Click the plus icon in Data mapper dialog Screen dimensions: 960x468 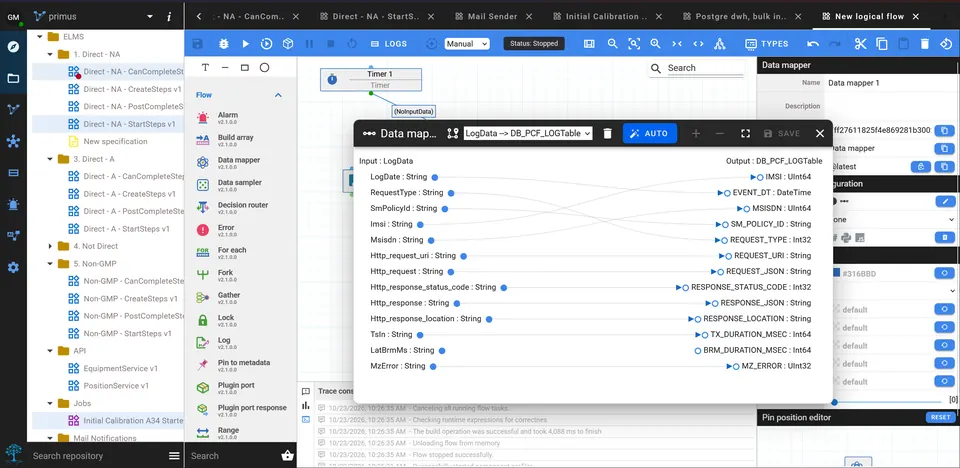pyautogui.click(x=696, y=134)
